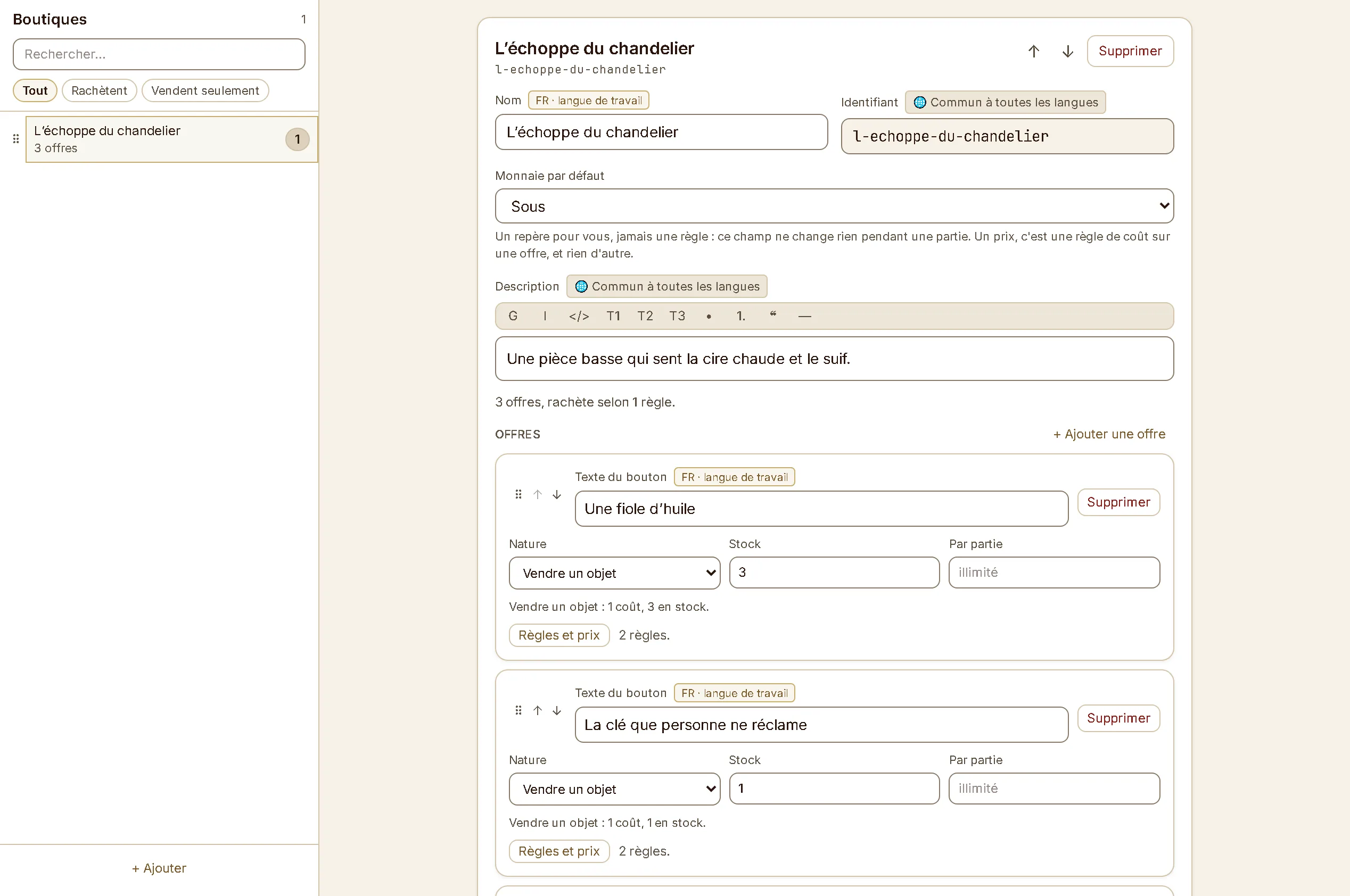This screenshot has height=896, width=1350.
Task: Edit the boutique Nom field
Action: [x=661, y=132]
